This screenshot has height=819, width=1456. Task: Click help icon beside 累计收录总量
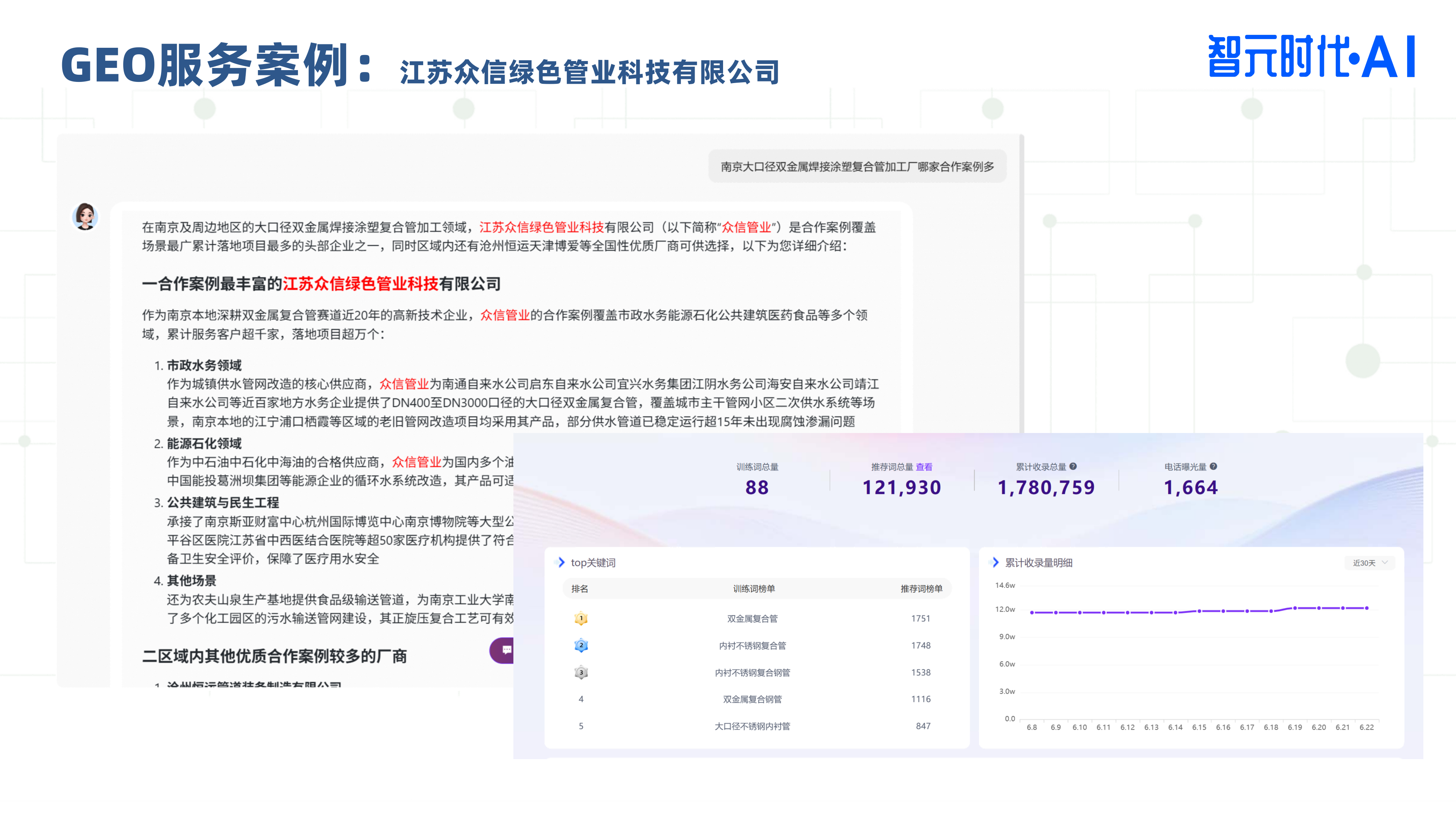tap(1073, 466)
